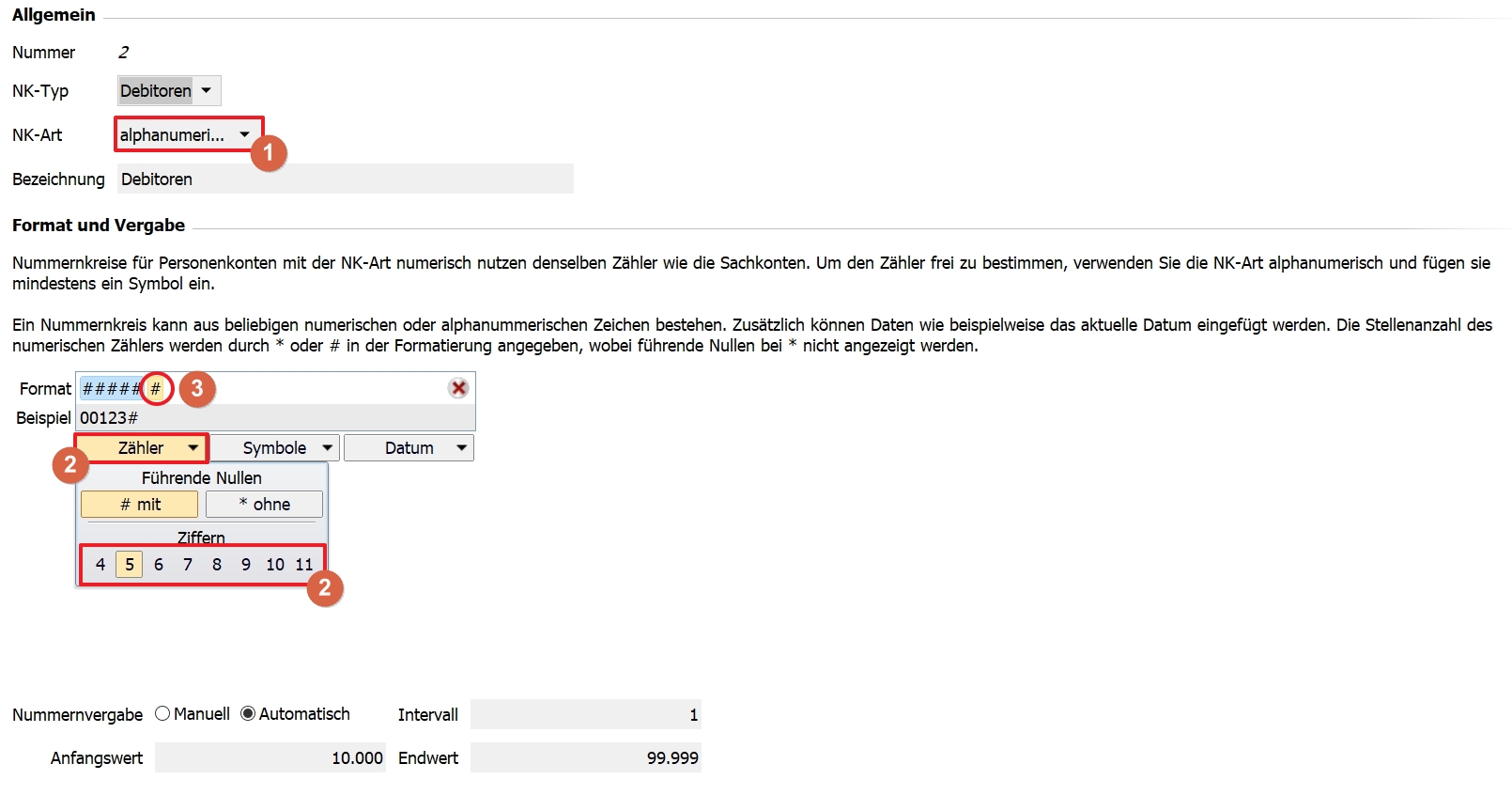Screen dimensions: 1512x795
Task: Set digit count to 5
Action: 130,565
